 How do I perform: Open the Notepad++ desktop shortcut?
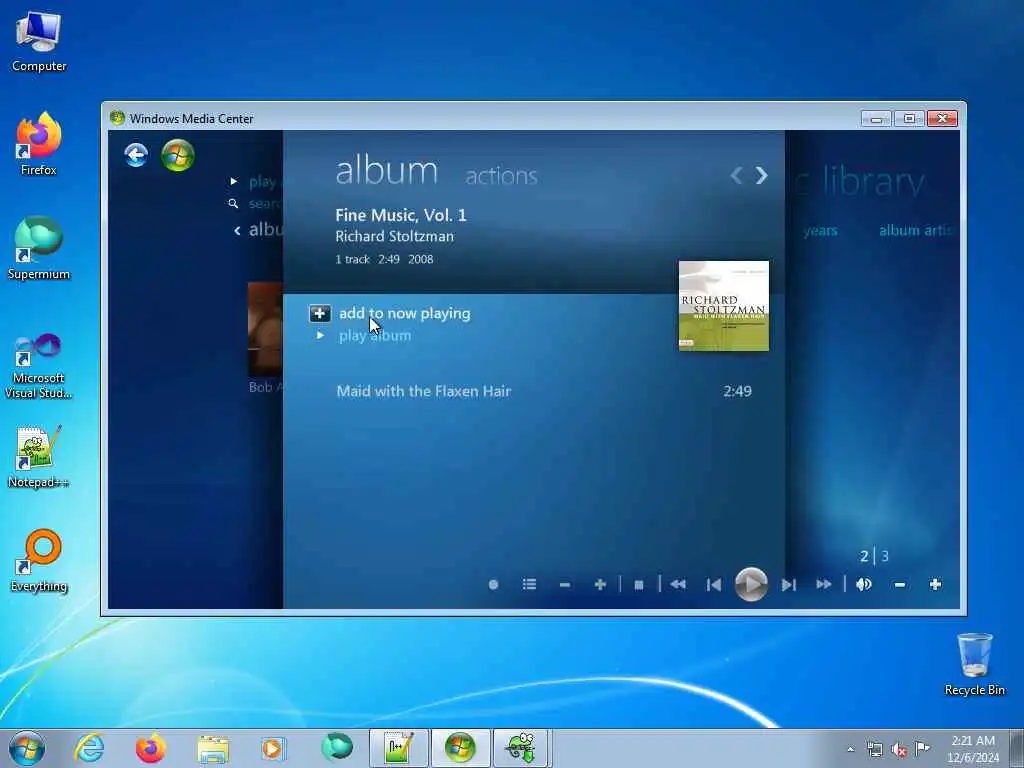pos(39,457)
